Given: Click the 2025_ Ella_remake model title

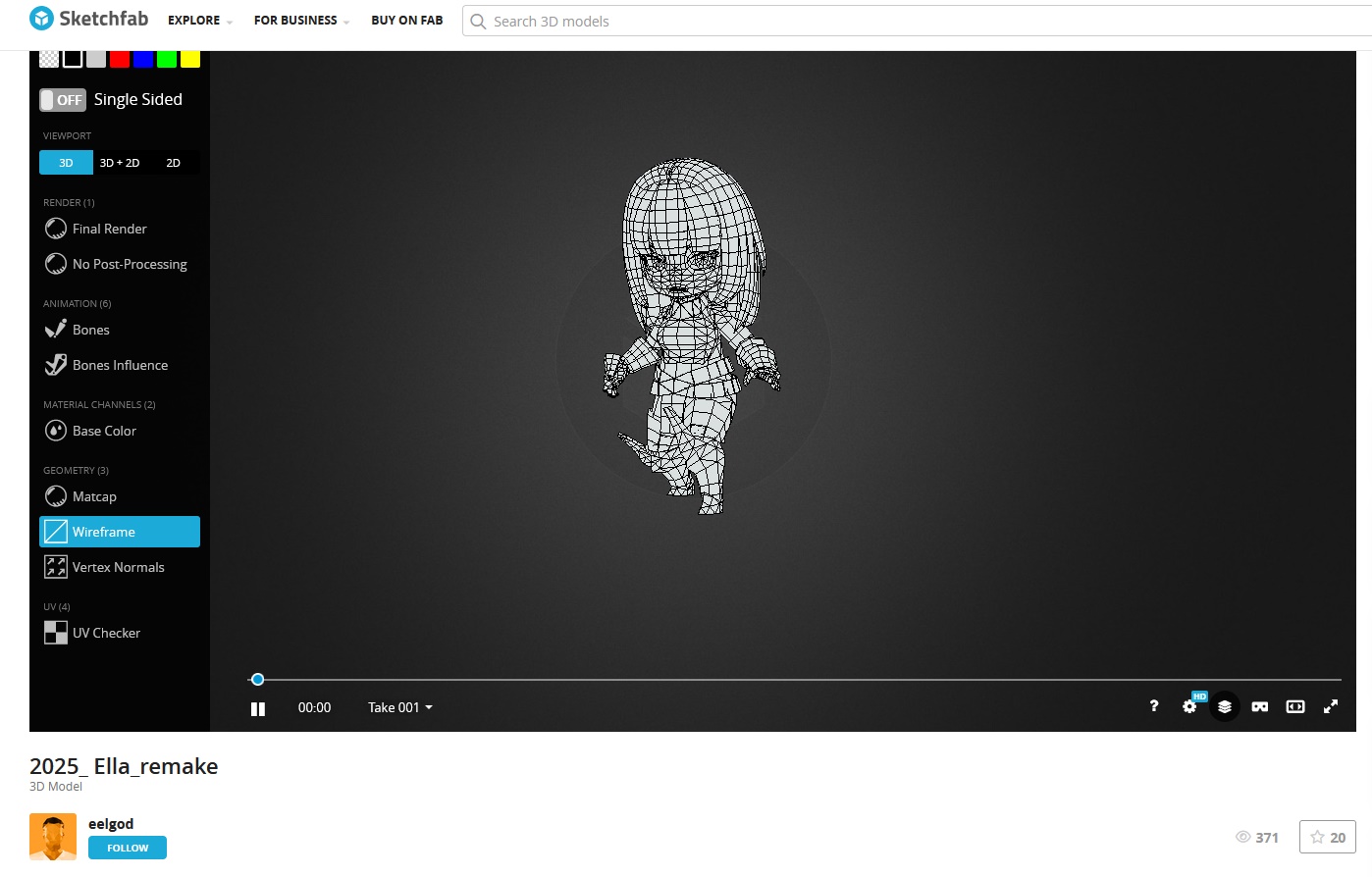Looking at the screenshot, I should click(124, 766).
